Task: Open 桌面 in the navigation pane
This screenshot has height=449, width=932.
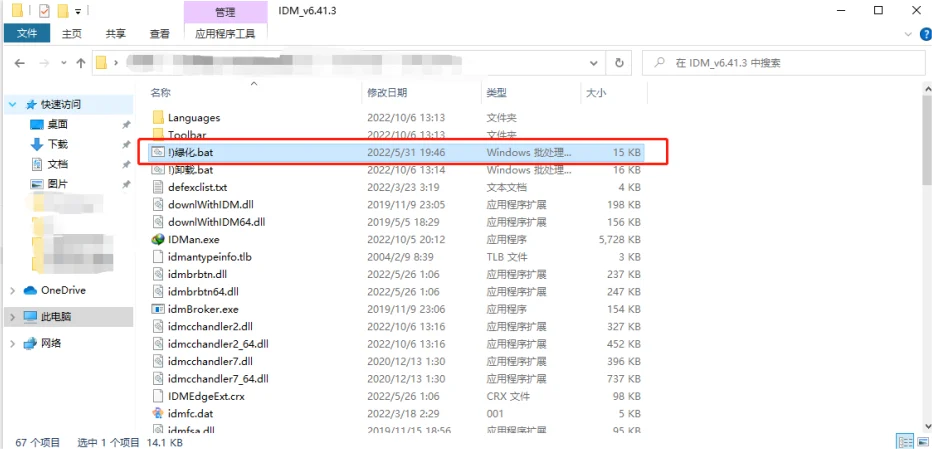Action: (x=58, y=124)
